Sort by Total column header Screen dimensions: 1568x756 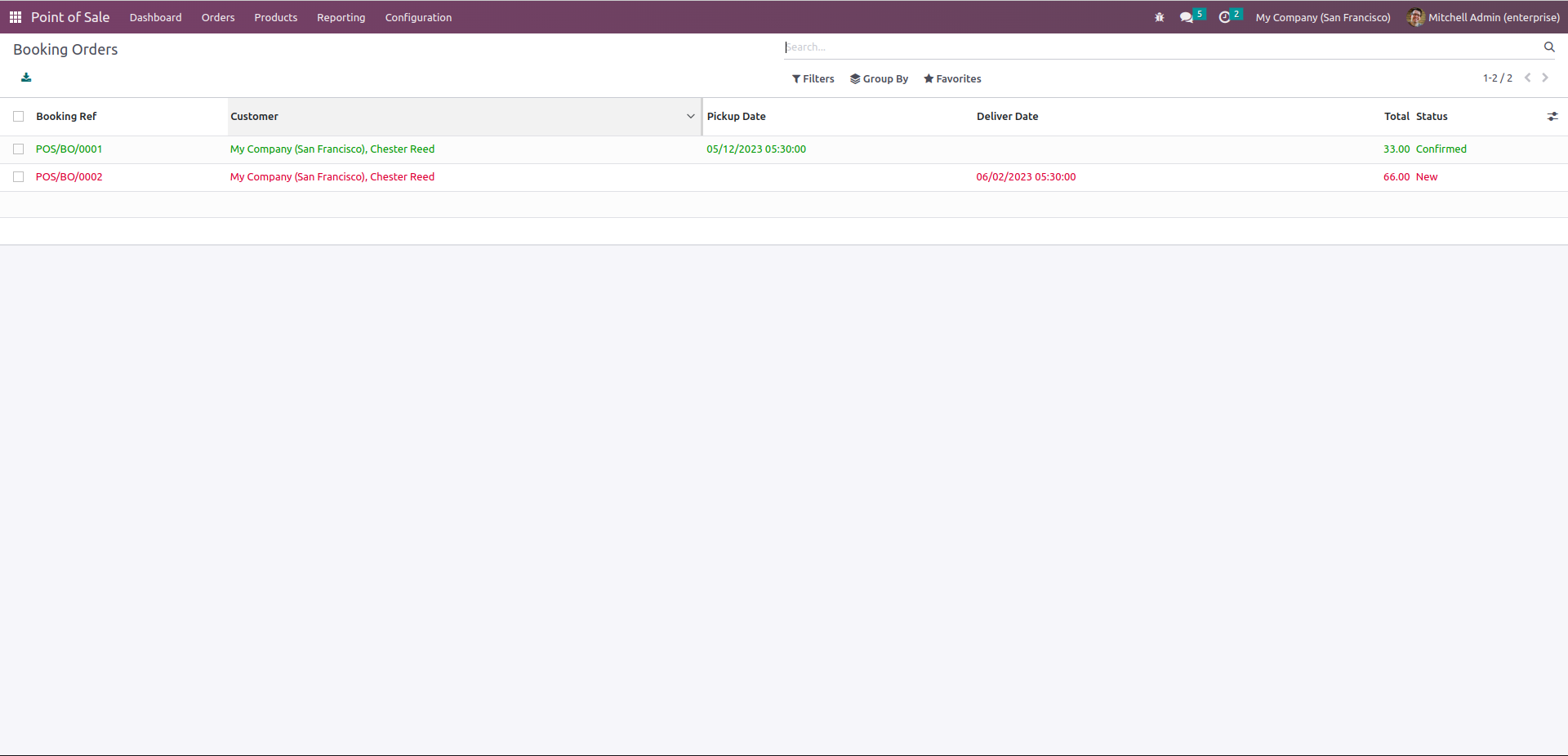coord(1396,117)
